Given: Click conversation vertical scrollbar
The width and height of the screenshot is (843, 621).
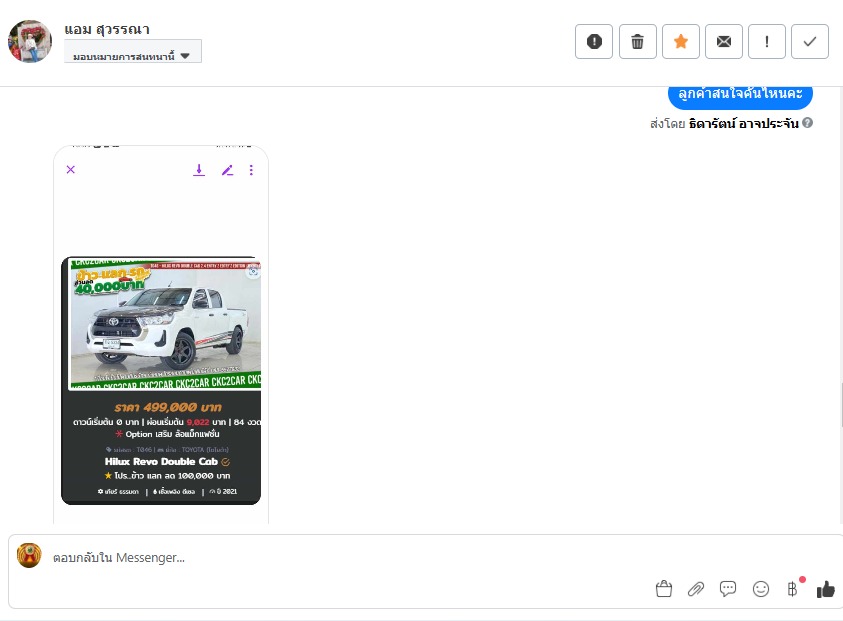Looking at the screenshot, I should tap(841, 406).
